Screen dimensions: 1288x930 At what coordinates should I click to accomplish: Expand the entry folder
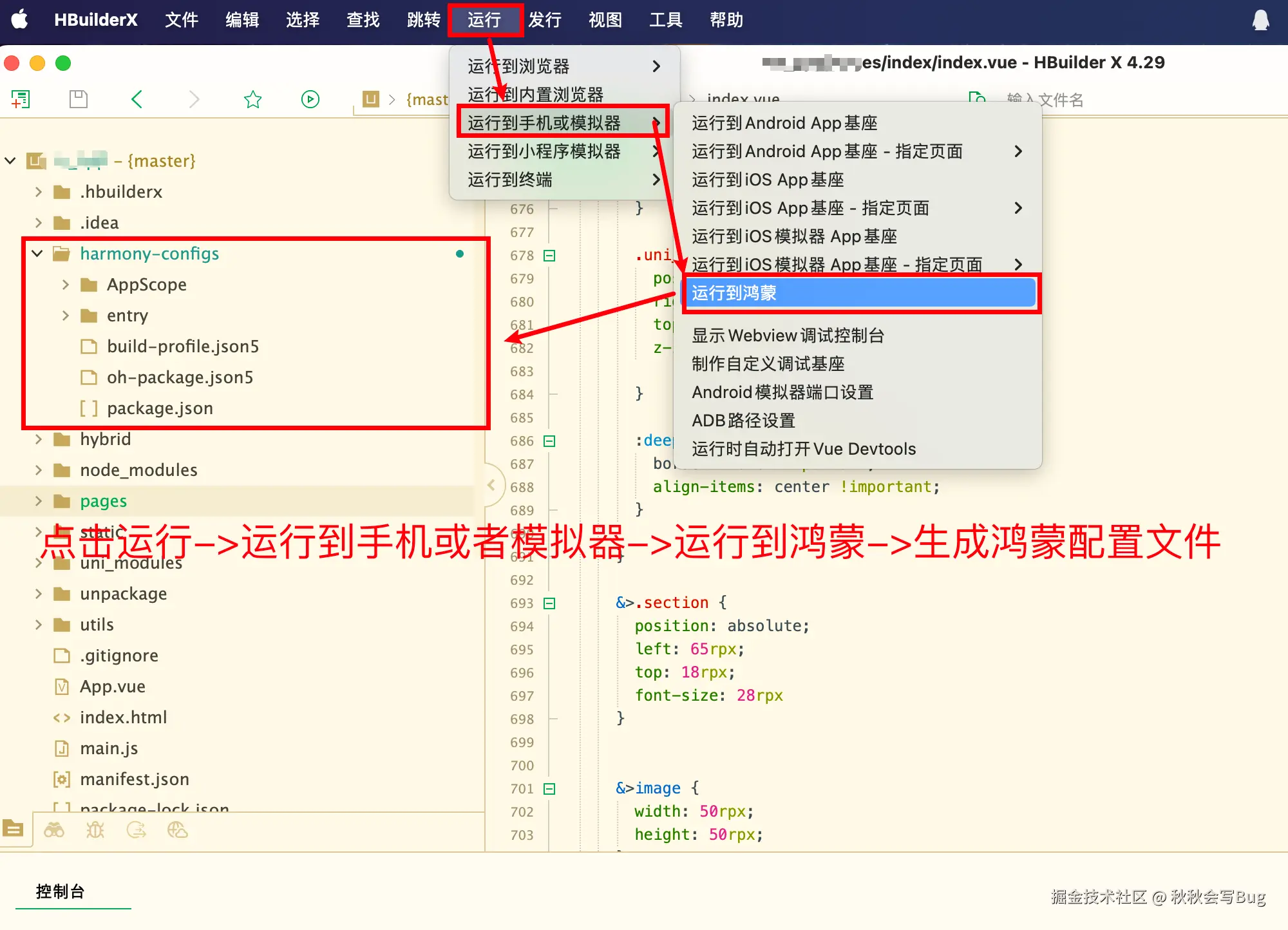(65, 316)
